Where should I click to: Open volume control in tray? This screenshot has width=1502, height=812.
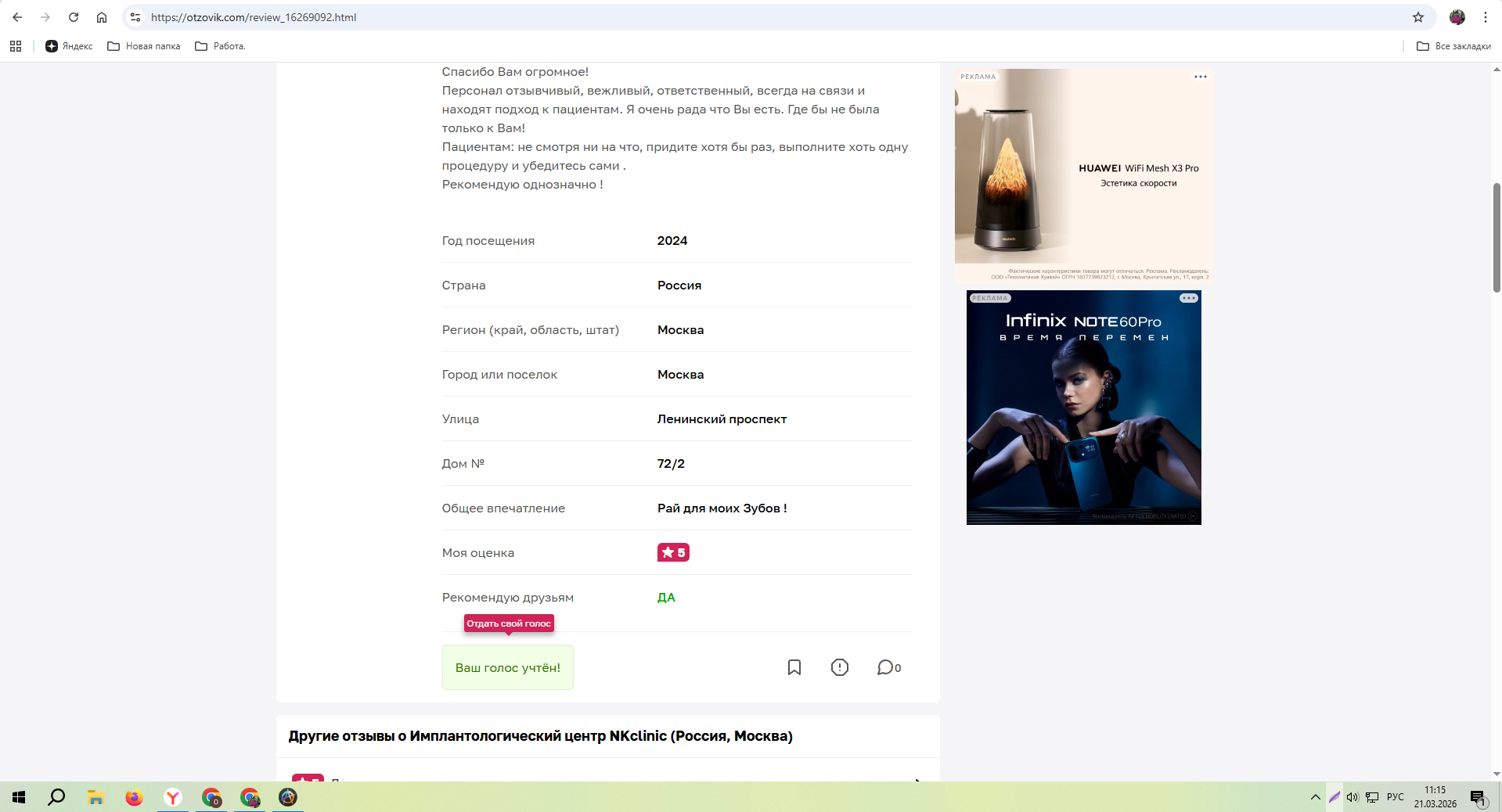point(1353,797)
